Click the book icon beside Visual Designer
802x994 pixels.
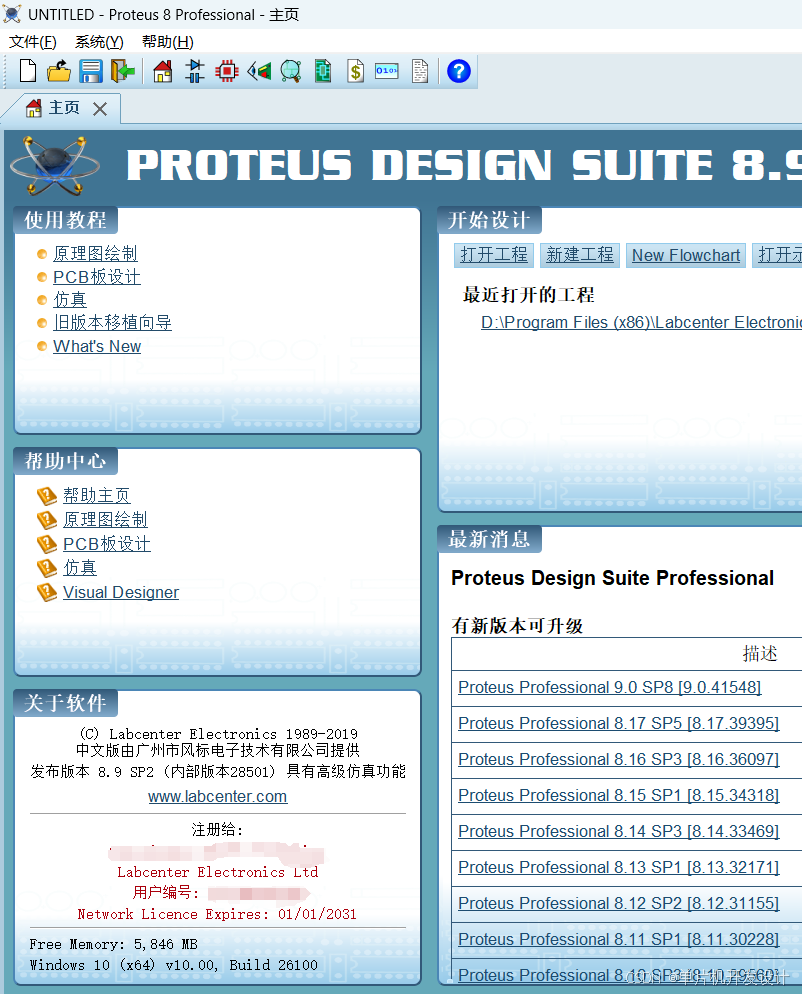47,592
